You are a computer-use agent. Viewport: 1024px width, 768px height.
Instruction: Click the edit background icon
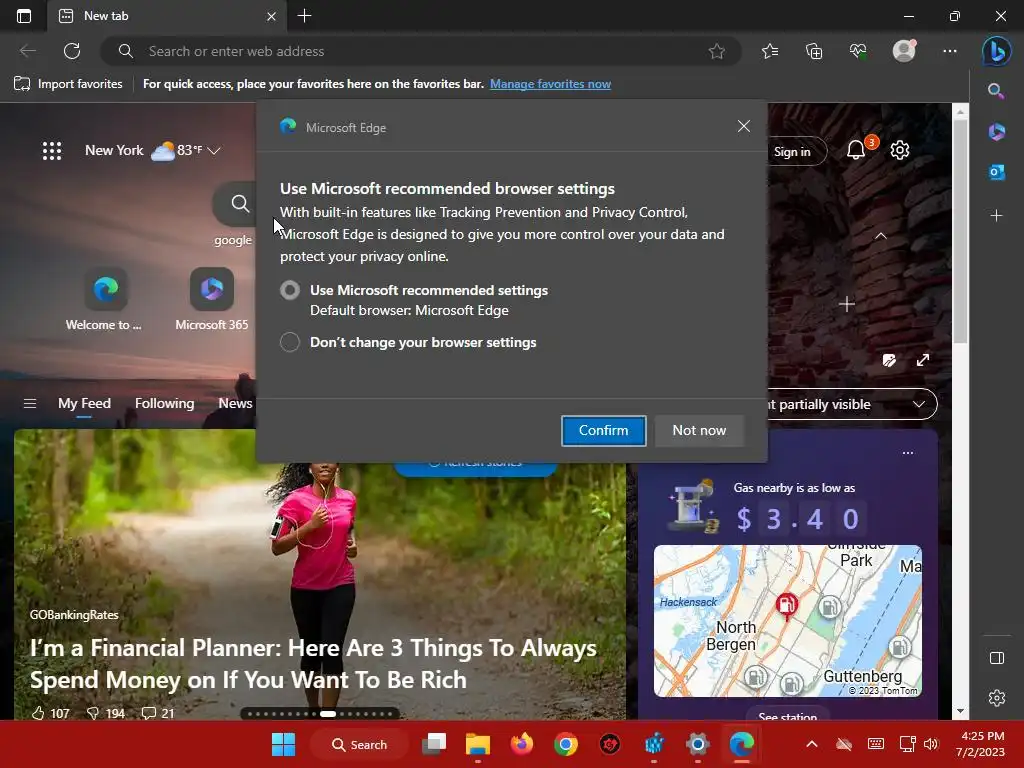(889, 360)
